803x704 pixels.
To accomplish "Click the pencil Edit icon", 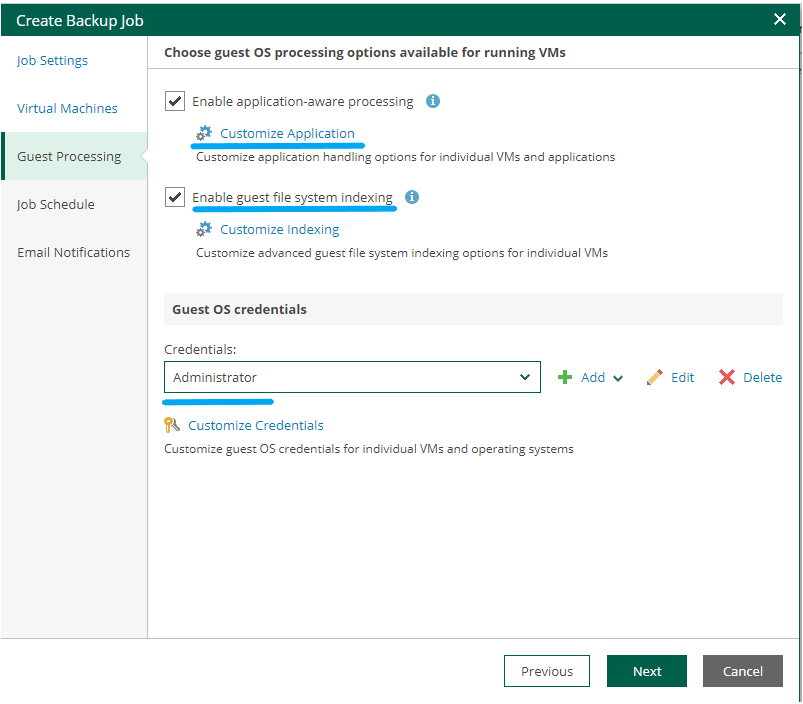I will tap(654, 377).
